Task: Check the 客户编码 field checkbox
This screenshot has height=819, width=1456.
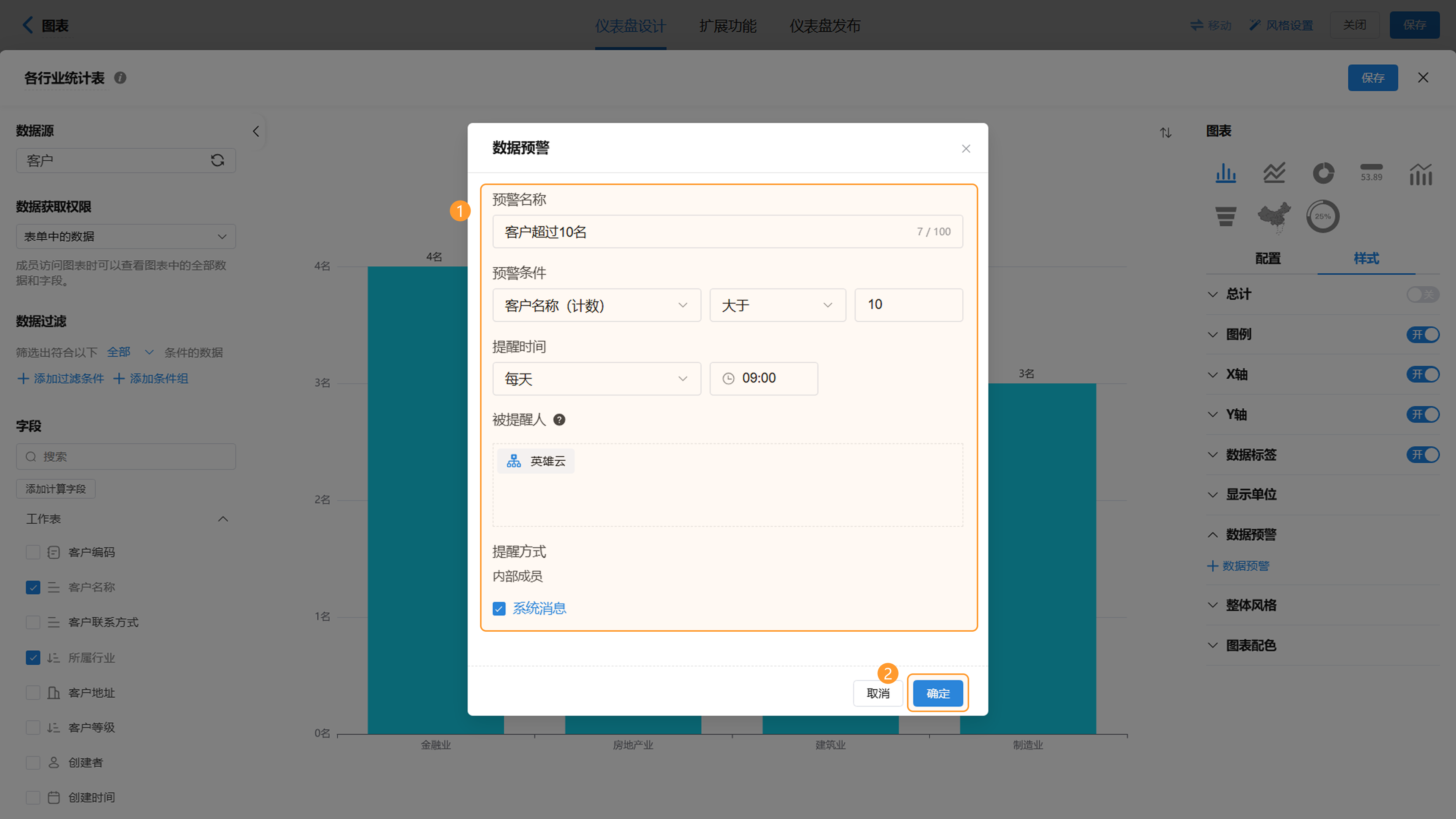Action: (33, 552)
